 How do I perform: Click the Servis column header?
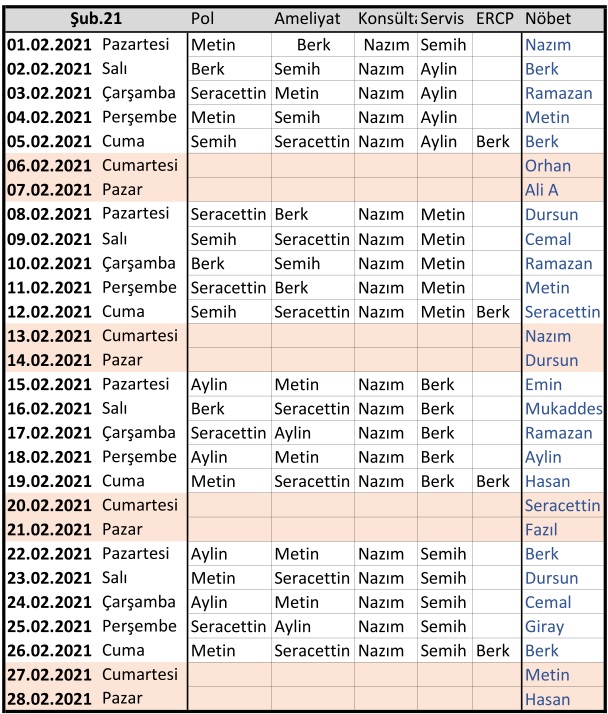pyautogui.click(x=442, y=19)
